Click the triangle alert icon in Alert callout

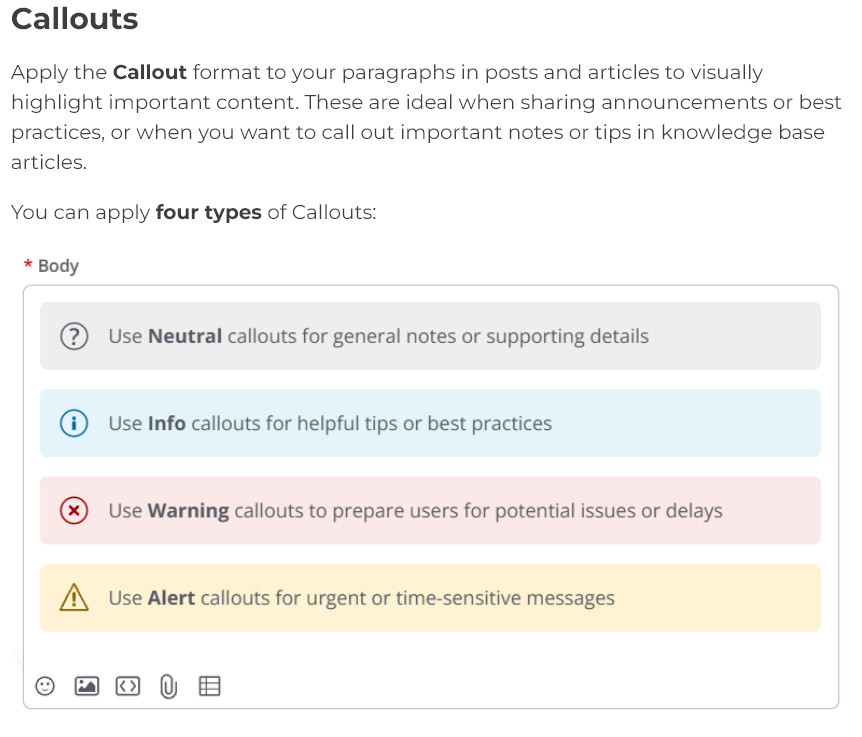click(x=74, y=597)
